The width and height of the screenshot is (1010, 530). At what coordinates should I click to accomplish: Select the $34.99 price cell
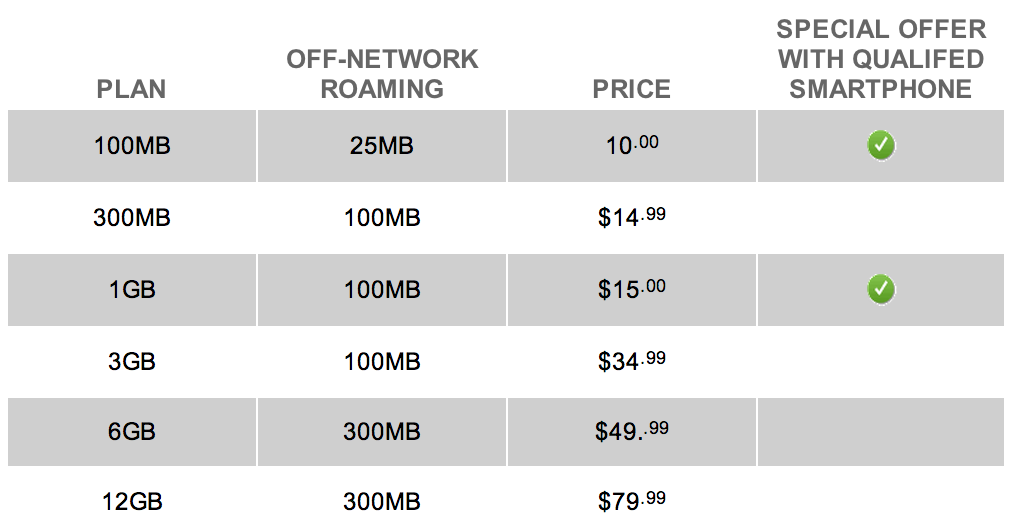631,361
